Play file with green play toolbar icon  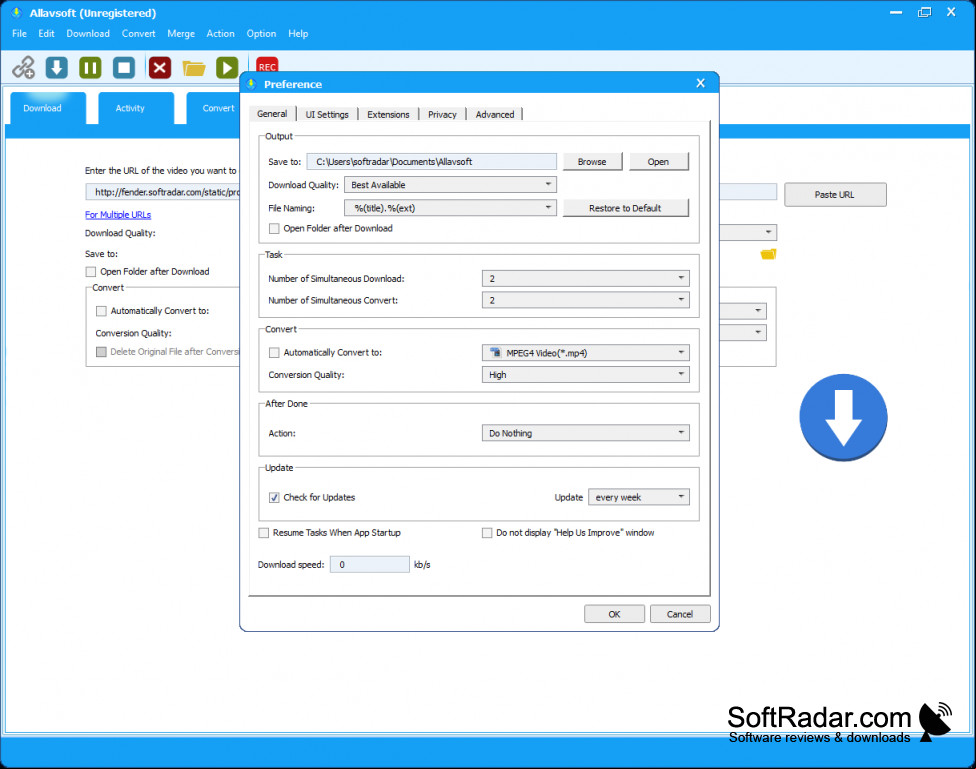227,67
